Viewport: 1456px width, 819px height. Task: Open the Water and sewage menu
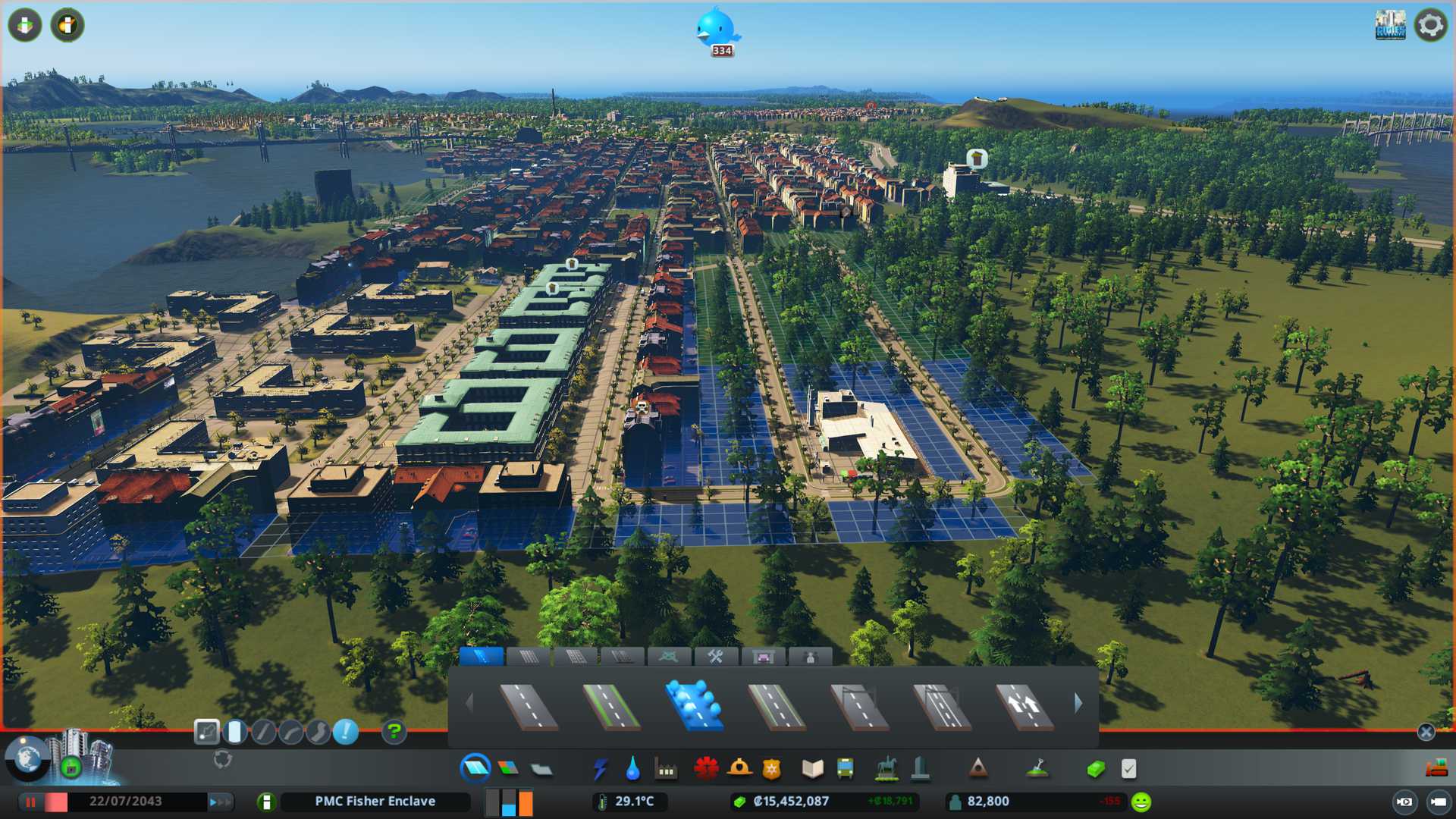[x=632, y=769]
